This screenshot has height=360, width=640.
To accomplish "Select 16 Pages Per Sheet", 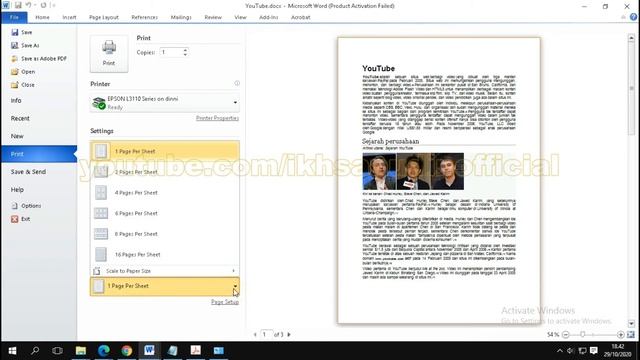I will pos(165,254).
